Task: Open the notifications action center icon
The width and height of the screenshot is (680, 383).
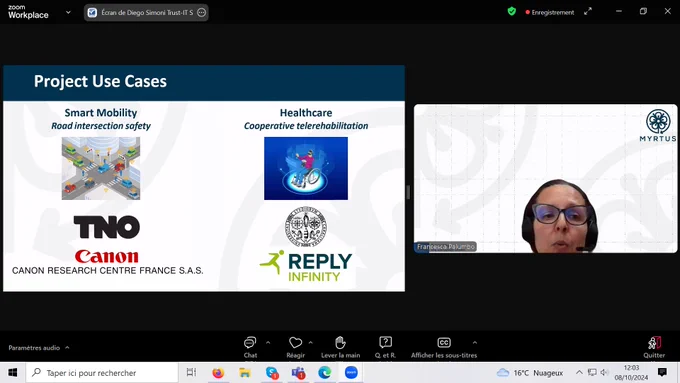Action: pyautogui.click(x=662, y=372)
